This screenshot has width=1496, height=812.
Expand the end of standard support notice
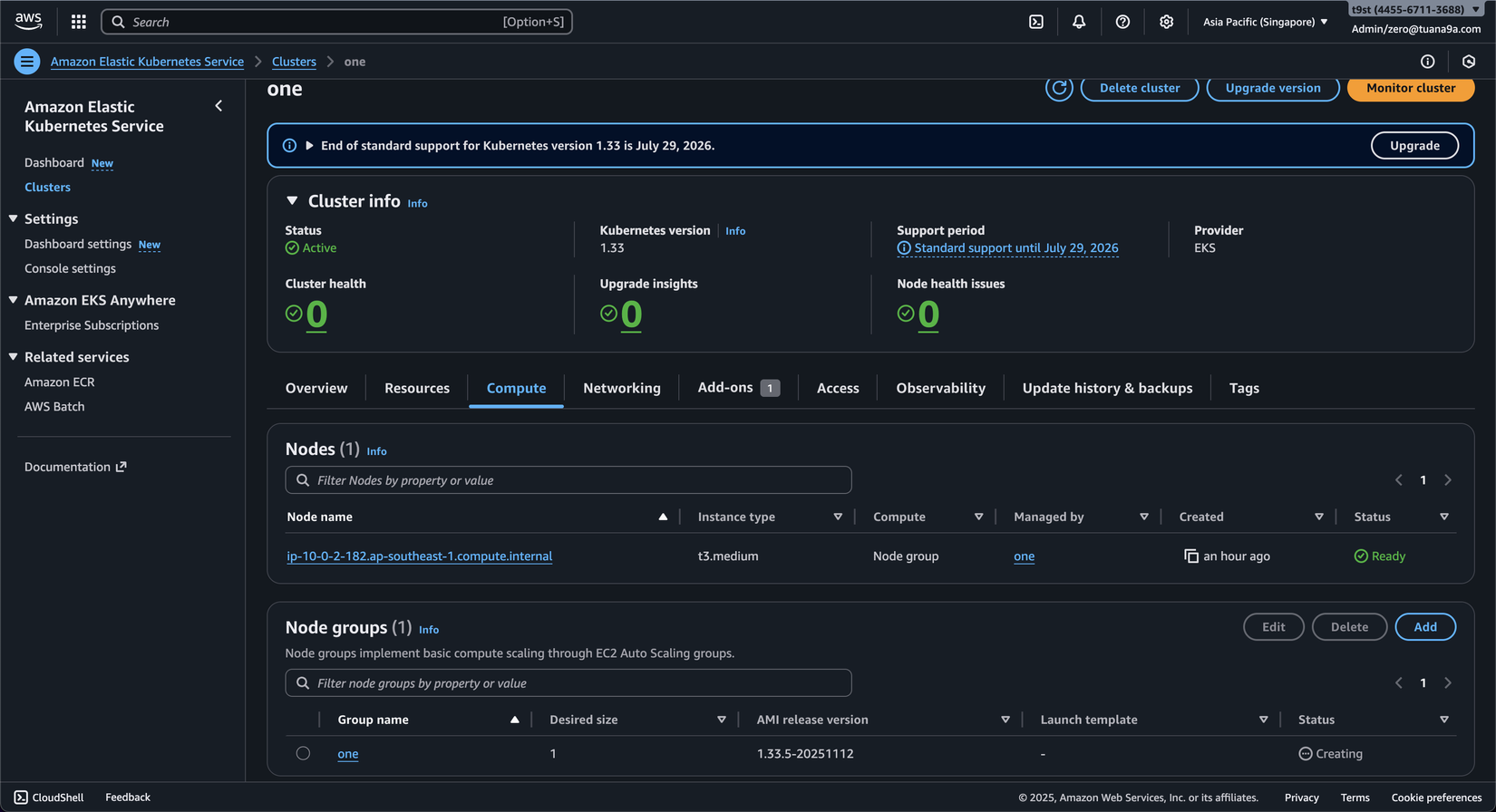[x=309, y=146]
